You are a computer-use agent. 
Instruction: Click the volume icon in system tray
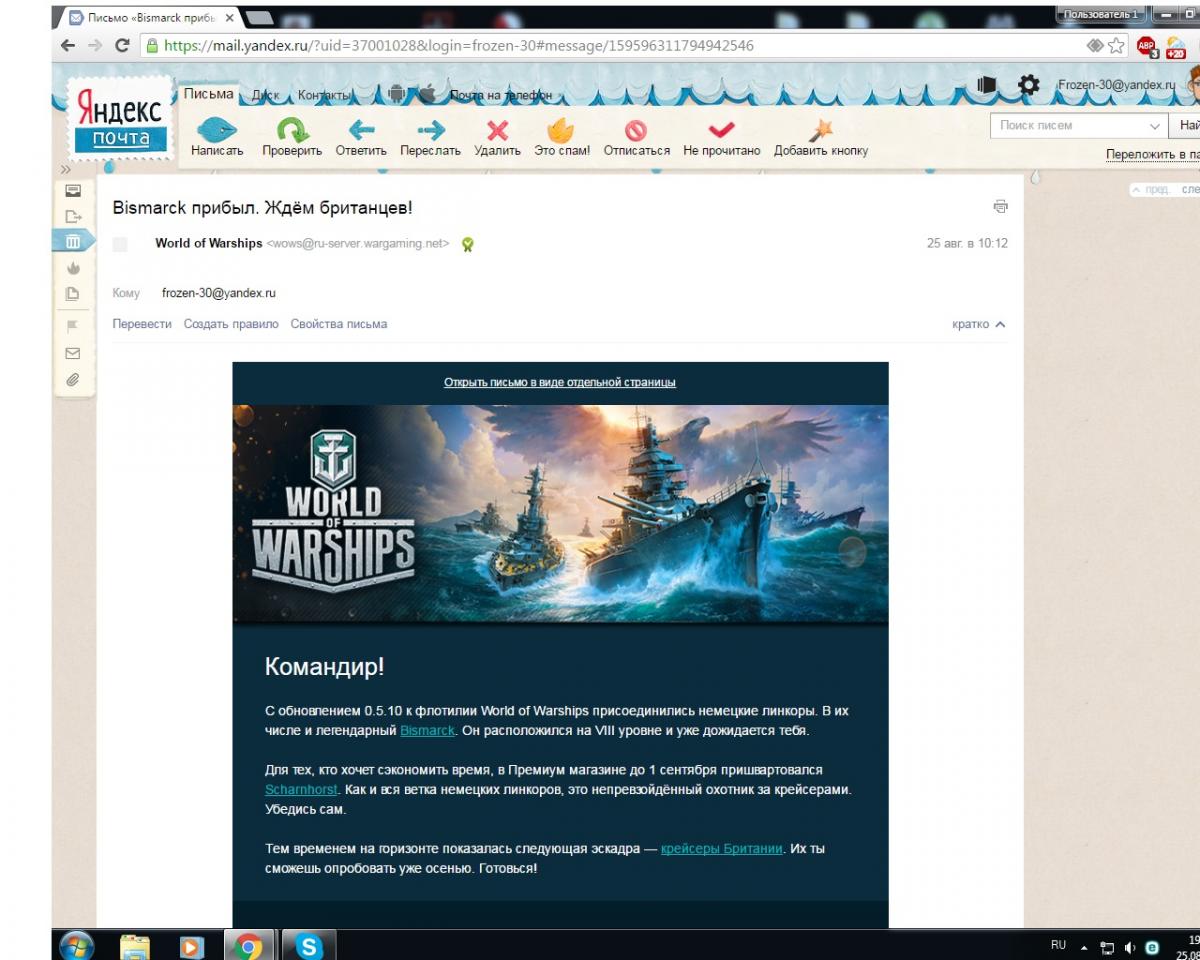[x=1130, y=947]
